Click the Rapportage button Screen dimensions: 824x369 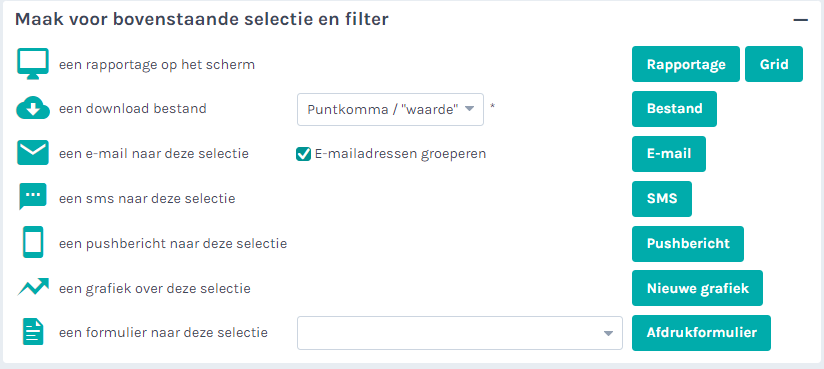[x=686, y=64]
